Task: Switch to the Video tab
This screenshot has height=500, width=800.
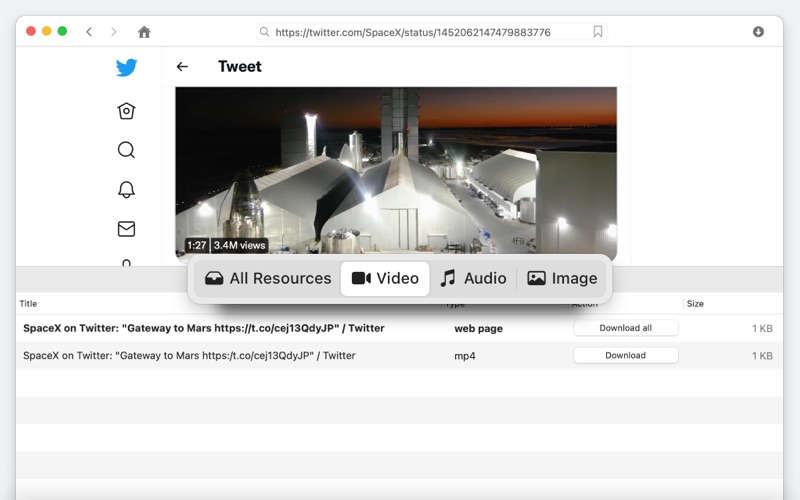Action: (385, 278)
